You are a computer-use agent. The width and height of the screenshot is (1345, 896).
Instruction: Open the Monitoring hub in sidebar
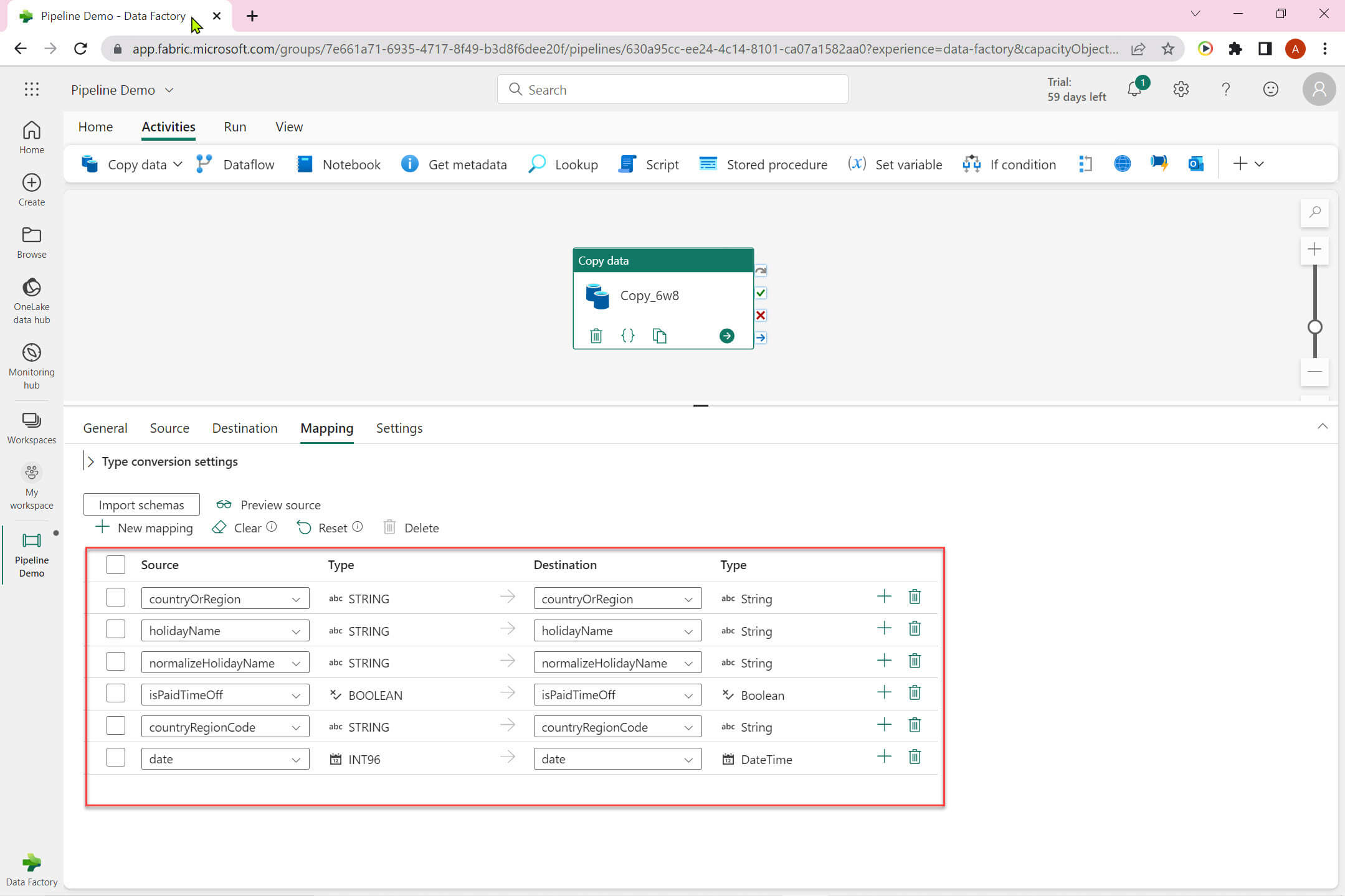[x=31, y=365]
